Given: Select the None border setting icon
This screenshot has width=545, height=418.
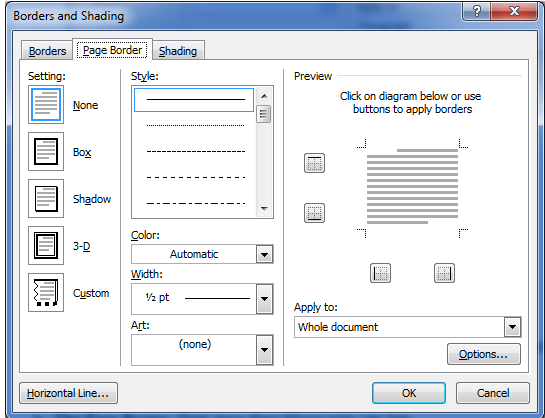Looking at the screenshot, I should tap(46, 105).
